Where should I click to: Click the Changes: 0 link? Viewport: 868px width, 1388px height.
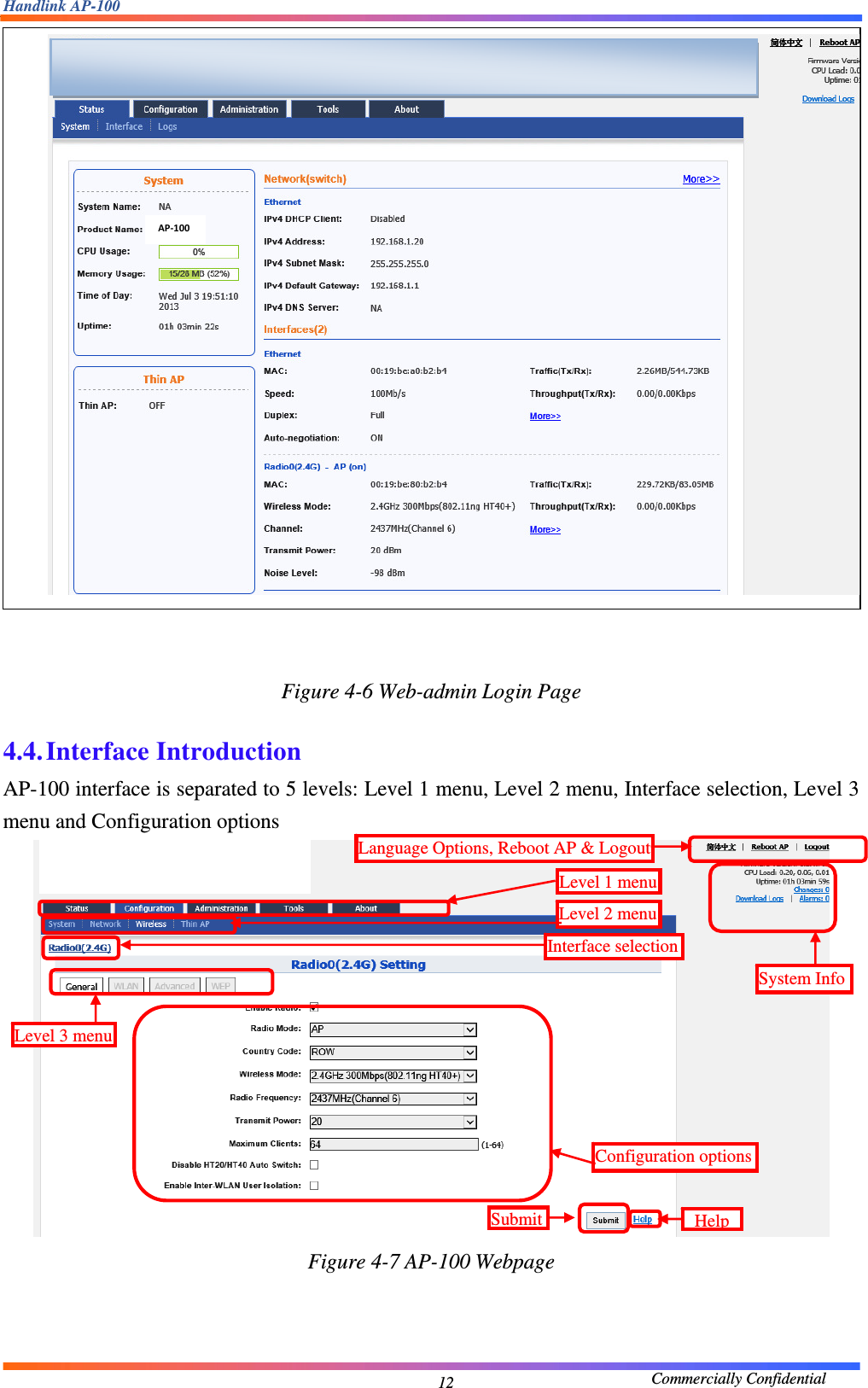coord(812,889)
